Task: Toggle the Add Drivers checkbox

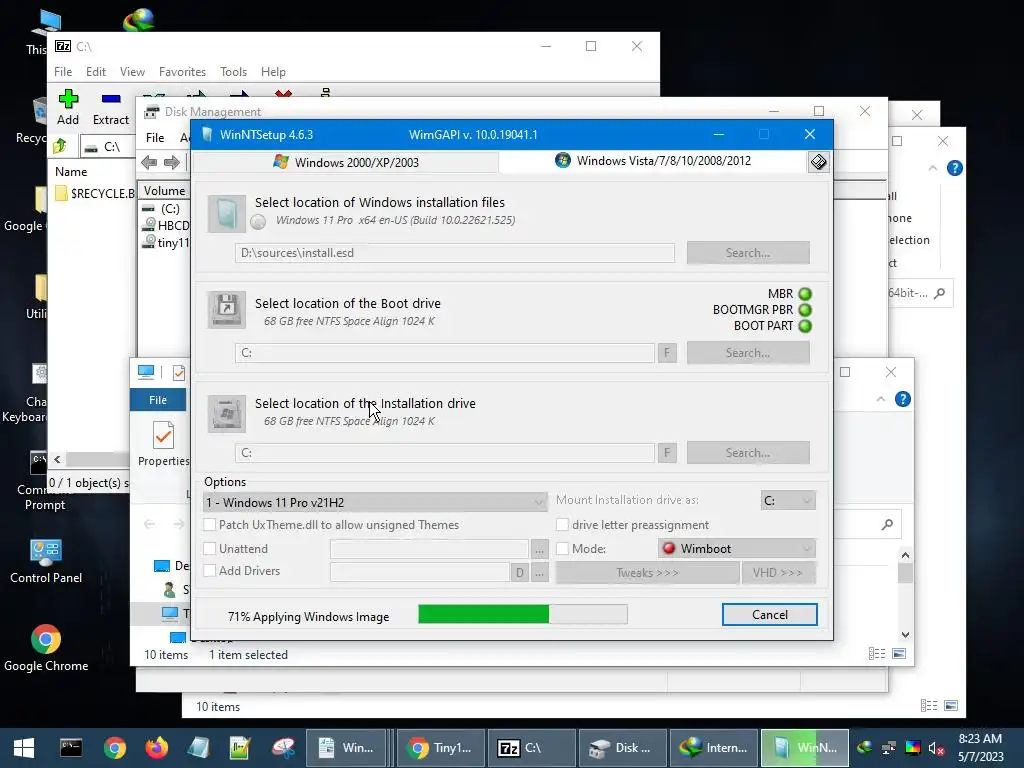Action: pyautogui.click(x=210, y=571)
